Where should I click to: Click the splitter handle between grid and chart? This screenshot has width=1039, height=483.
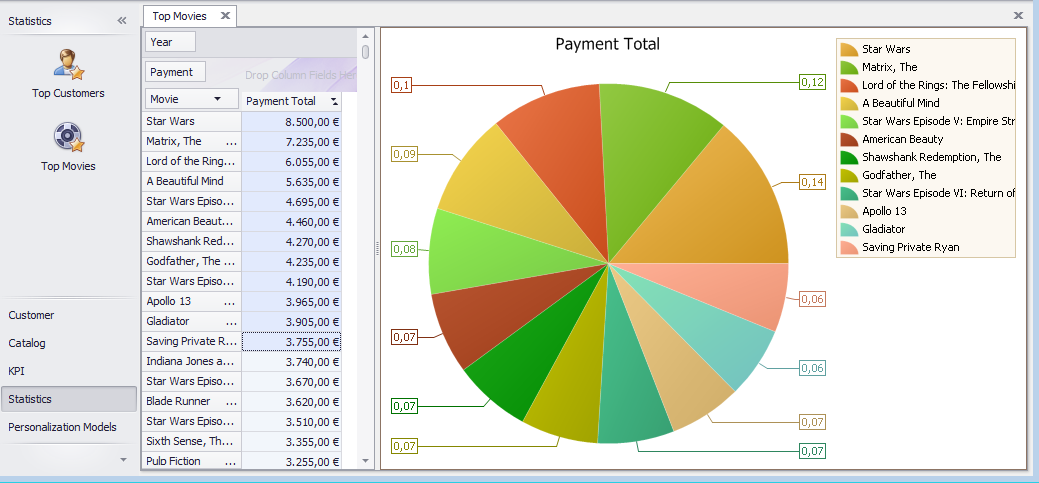(378, 248)
